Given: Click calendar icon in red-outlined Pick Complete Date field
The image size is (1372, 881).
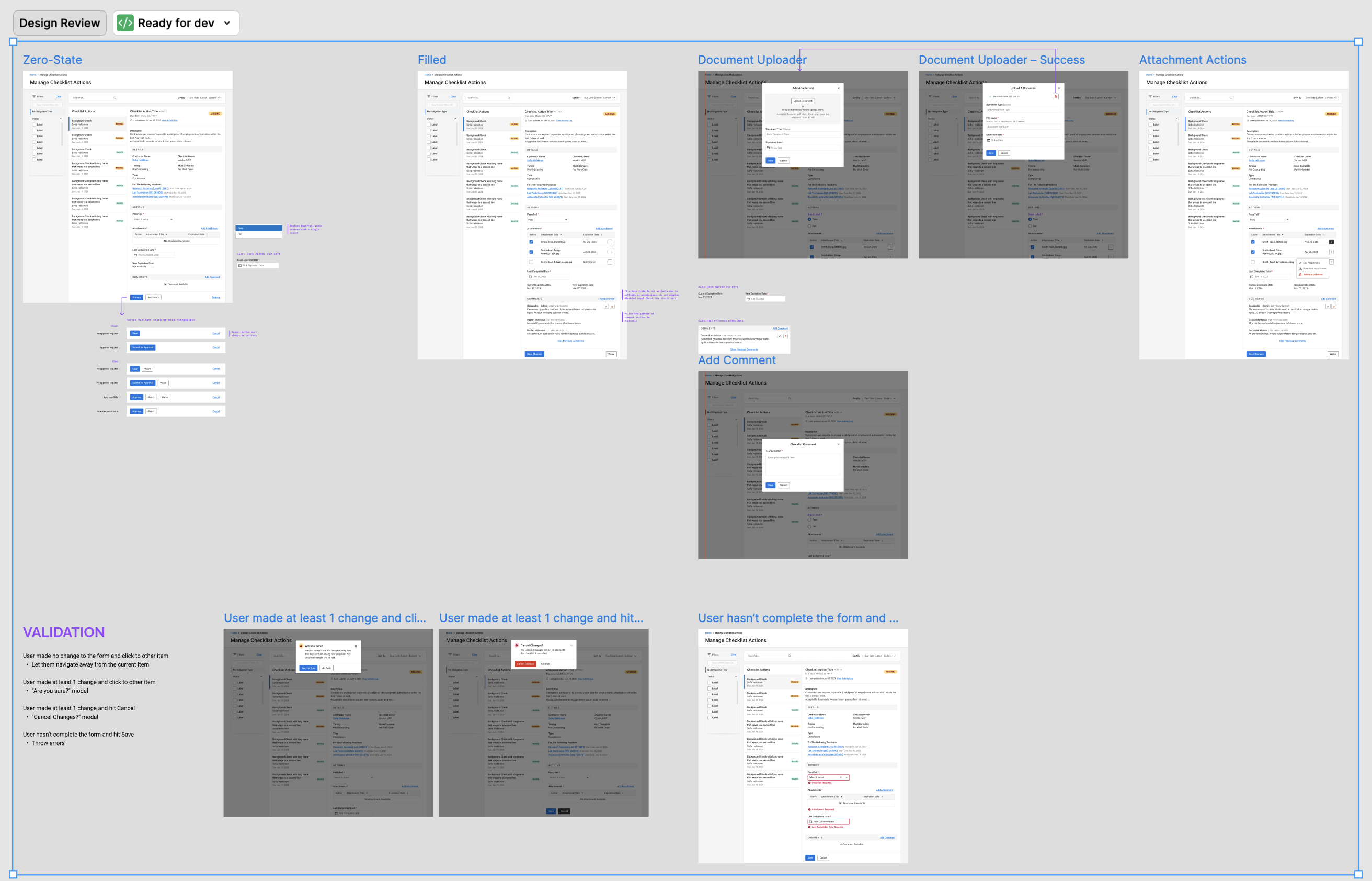Looking at the screenshot, I should 810,821.
